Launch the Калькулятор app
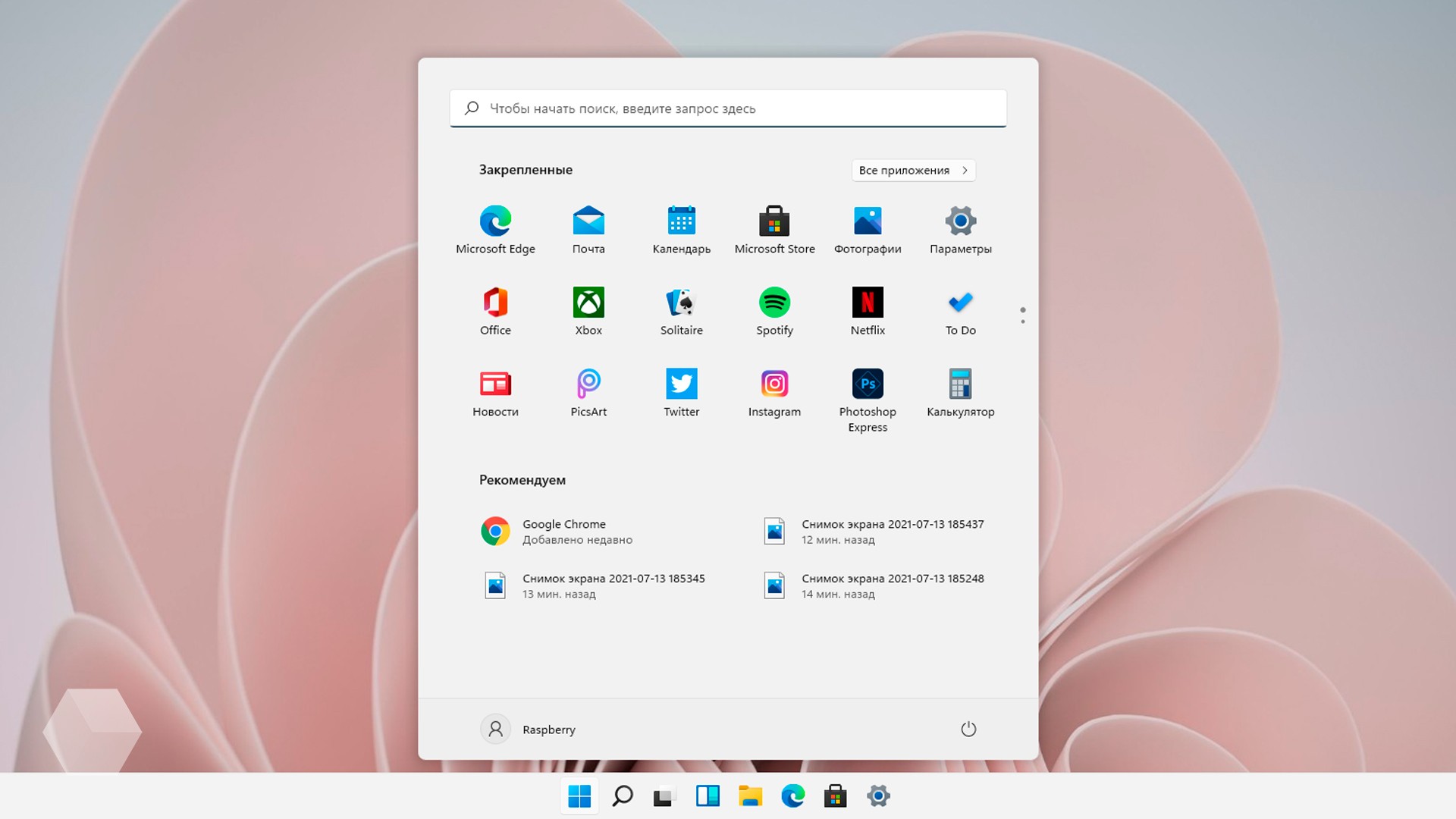This screenshot has height=819, width=1456. (960, 393)
